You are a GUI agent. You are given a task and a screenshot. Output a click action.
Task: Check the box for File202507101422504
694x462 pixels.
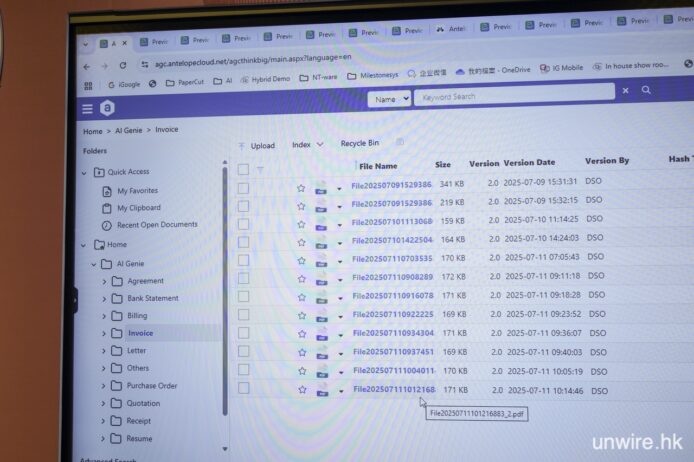point(243,242)
